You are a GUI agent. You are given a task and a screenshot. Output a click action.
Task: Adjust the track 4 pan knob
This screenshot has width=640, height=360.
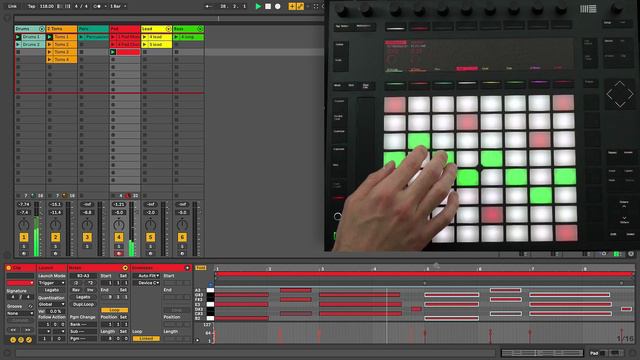[119, 224]
